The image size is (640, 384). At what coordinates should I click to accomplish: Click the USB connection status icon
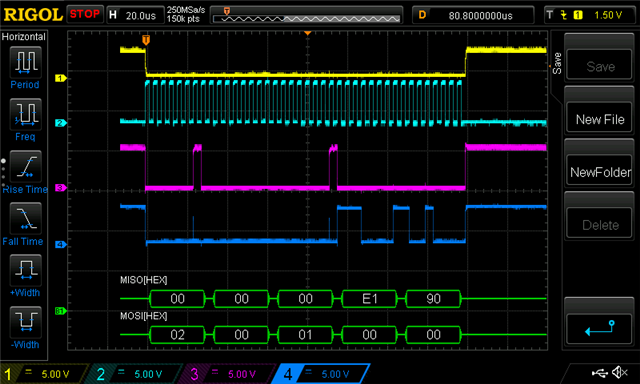[599, 372]
